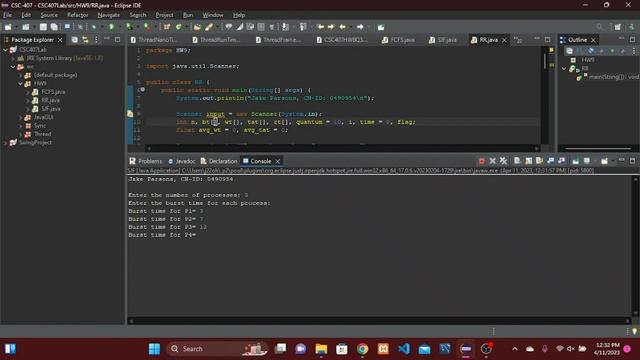Viewport: 640px width, 360px height.
Task: Collapse the CSC407Lab project node
Action: coord(5,50)
